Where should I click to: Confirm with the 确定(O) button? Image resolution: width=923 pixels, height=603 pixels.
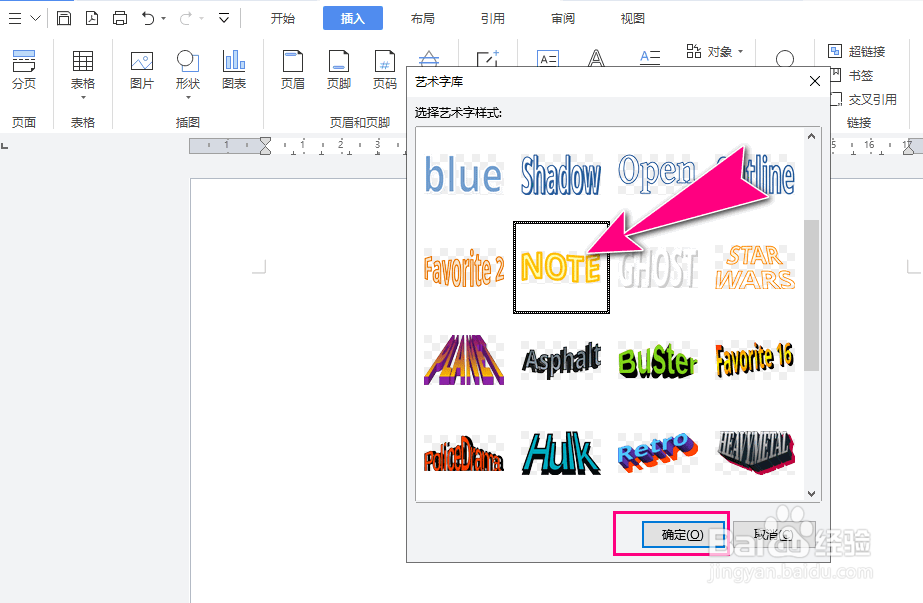point(683,534)
